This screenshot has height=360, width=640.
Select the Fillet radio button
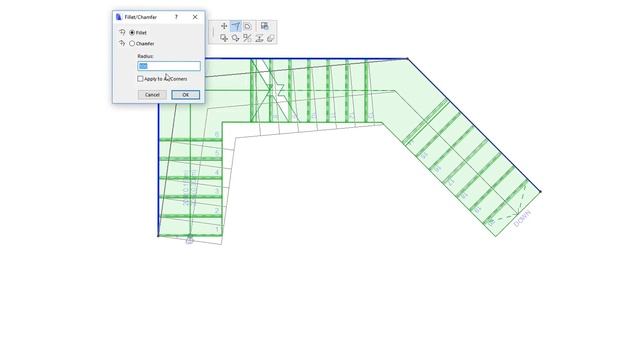pyautogui.click(x=132, y=32)
